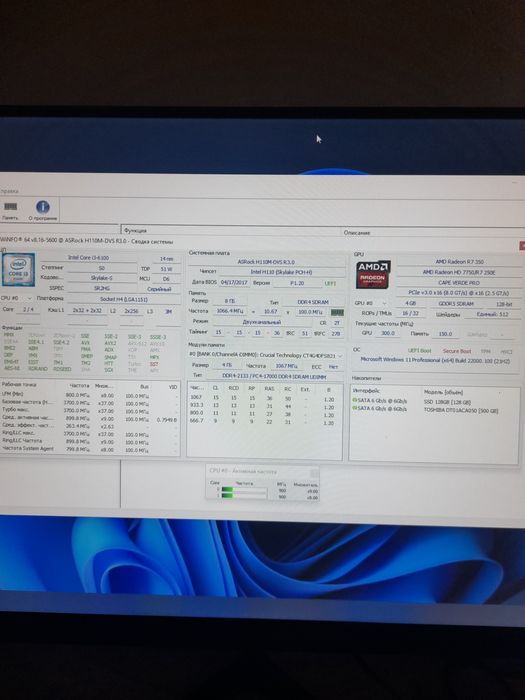Click the GPU clock 300.0 value
The width and height of the screenshot is (525, 700).
(388, 333)
